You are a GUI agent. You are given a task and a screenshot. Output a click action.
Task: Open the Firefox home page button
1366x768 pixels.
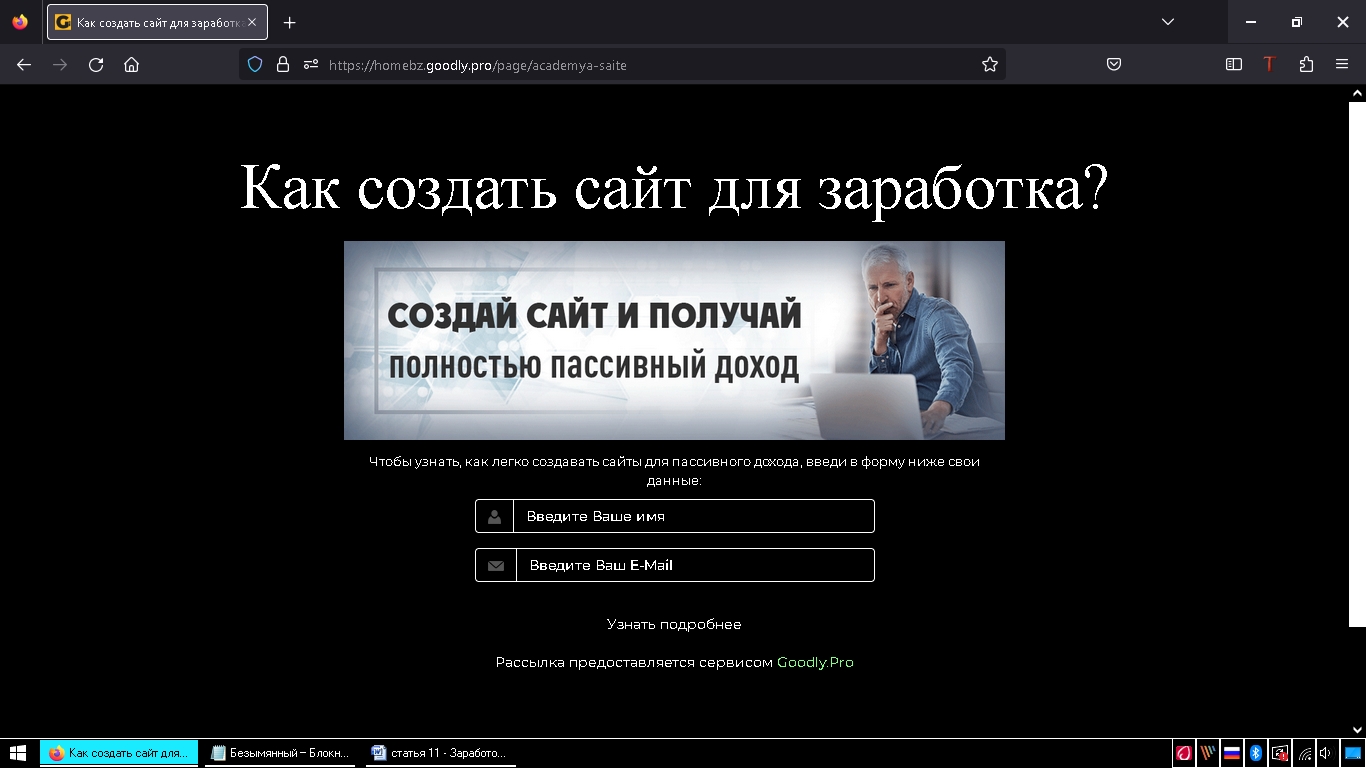pos(131,64)
